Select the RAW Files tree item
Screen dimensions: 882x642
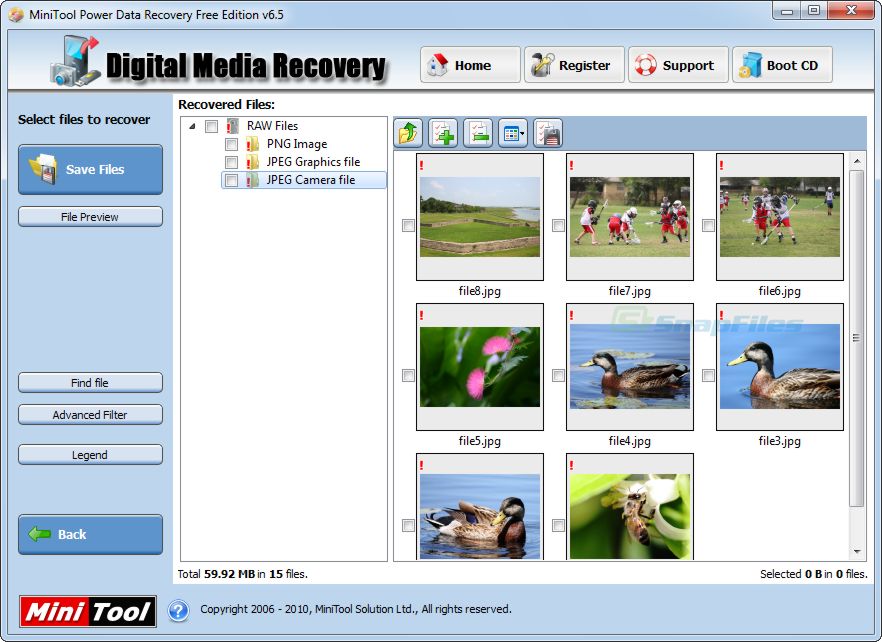coord(272,126)
